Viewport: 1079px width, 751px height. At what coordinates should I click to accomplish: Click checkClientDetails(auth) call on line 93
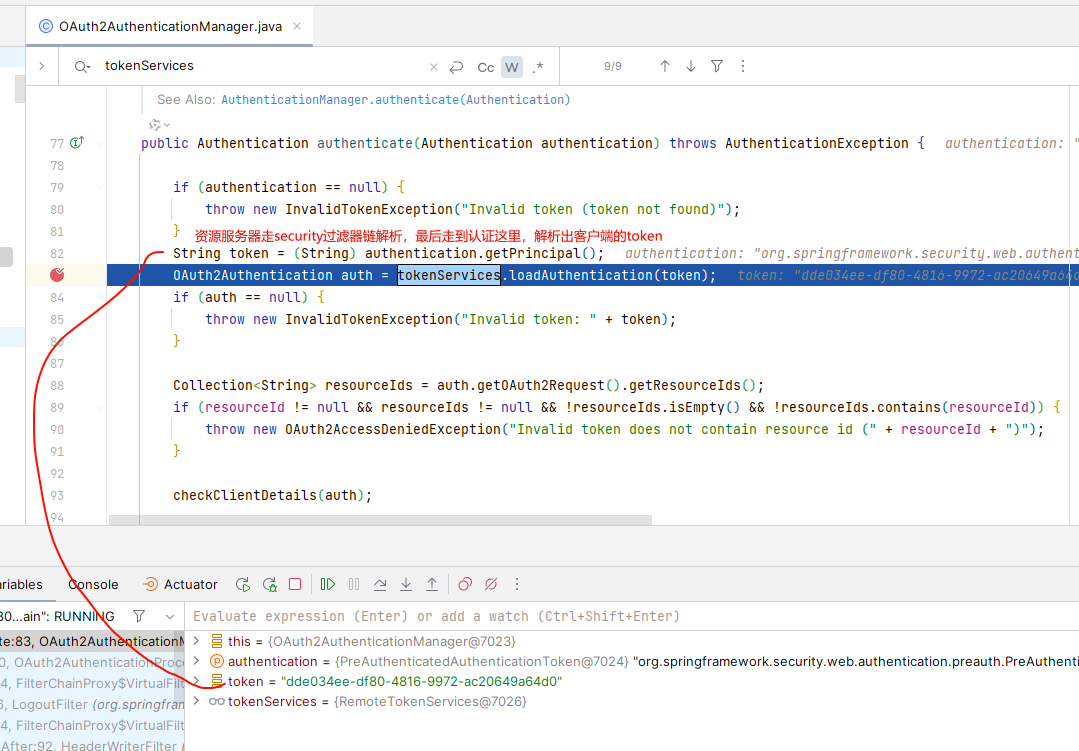tap(273, 496)
